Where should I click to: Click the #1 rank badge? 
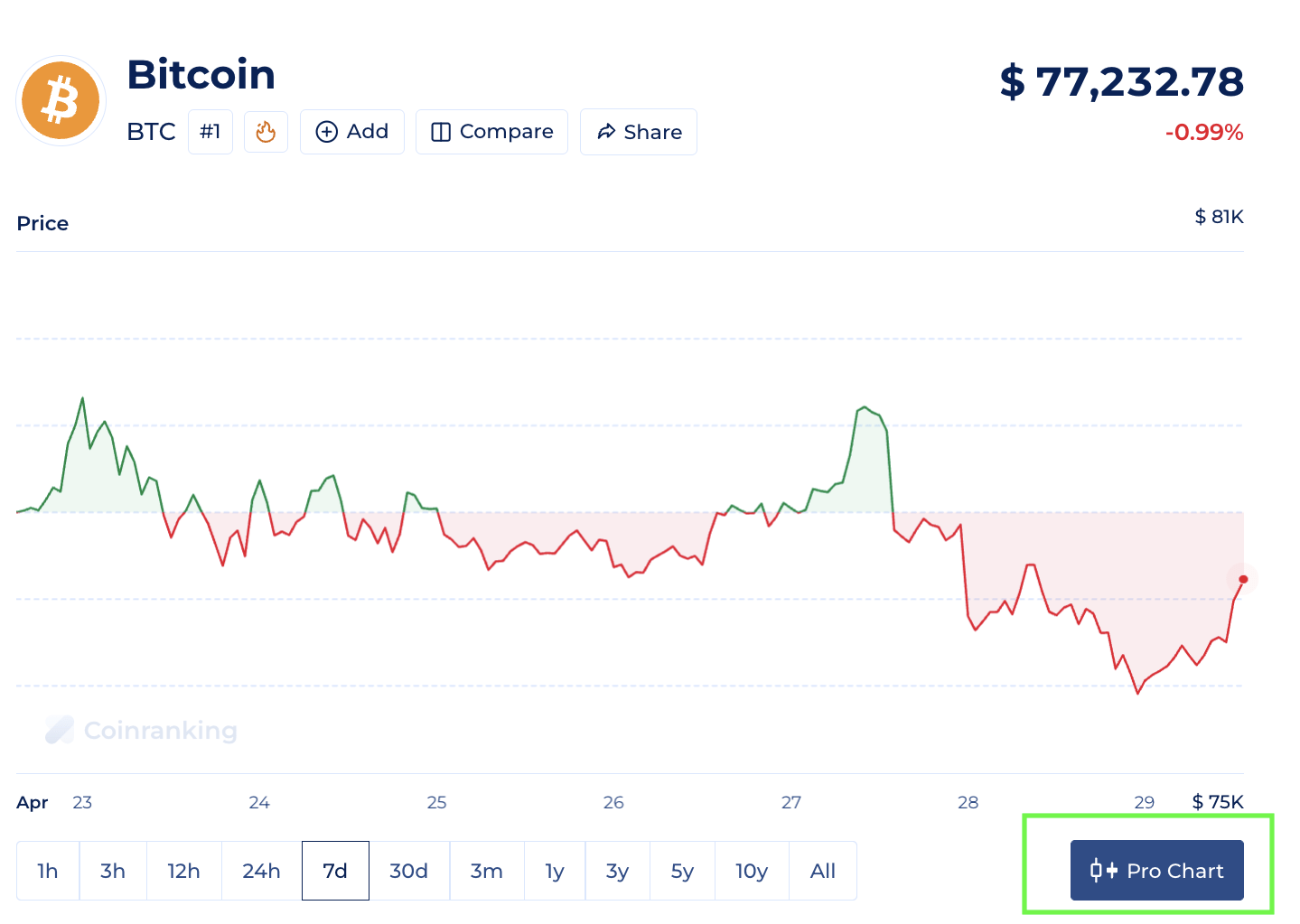point(210,132)
